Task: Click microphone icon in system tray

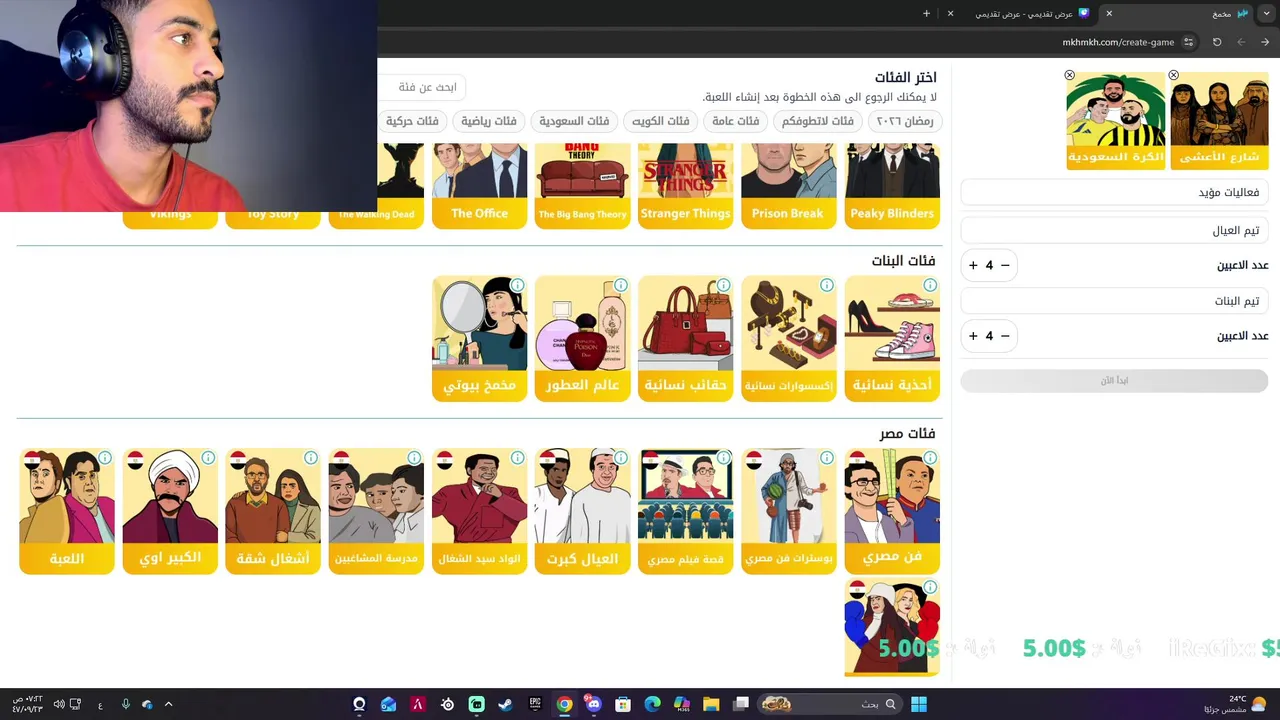Action: pyautogui.click(x=125, y=704)
